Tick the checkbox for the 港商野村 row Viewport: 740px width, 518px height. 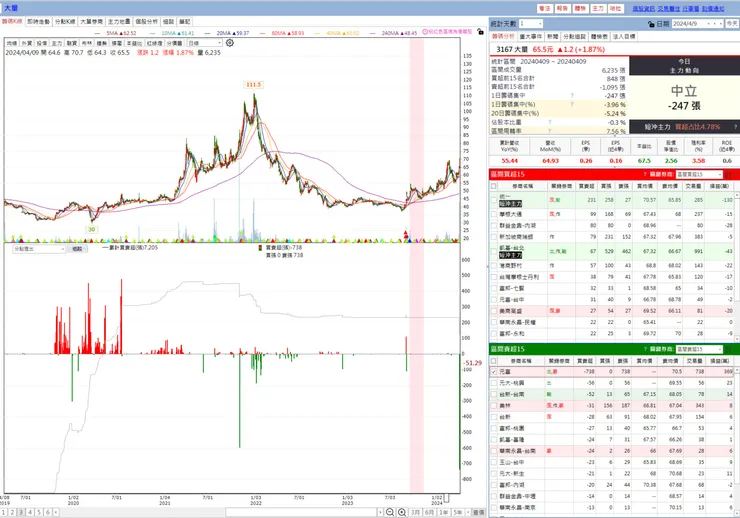tap(494, 266)
